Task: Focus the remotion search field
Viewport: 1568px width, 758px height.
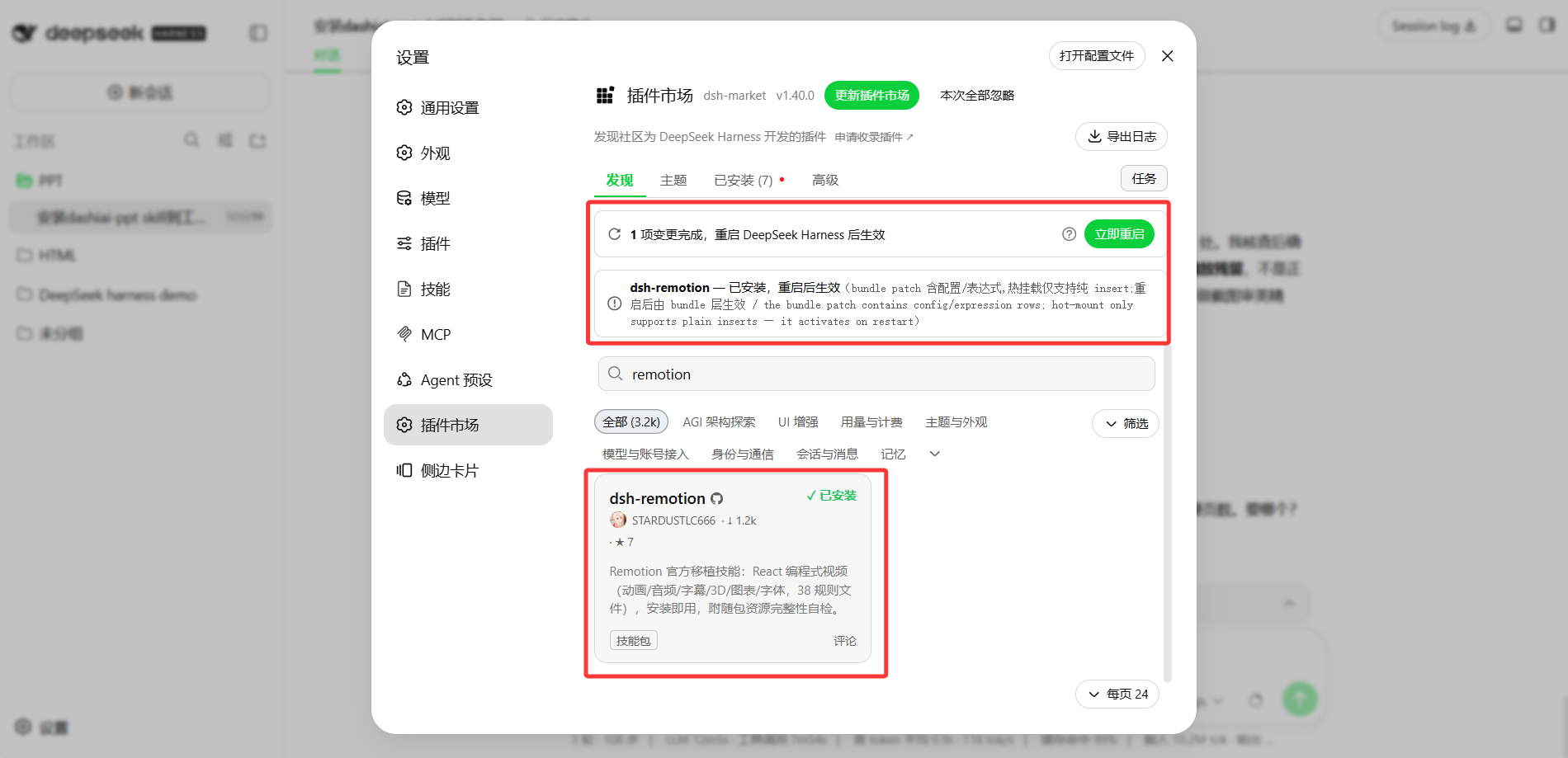Action: [x=876, y=374]
